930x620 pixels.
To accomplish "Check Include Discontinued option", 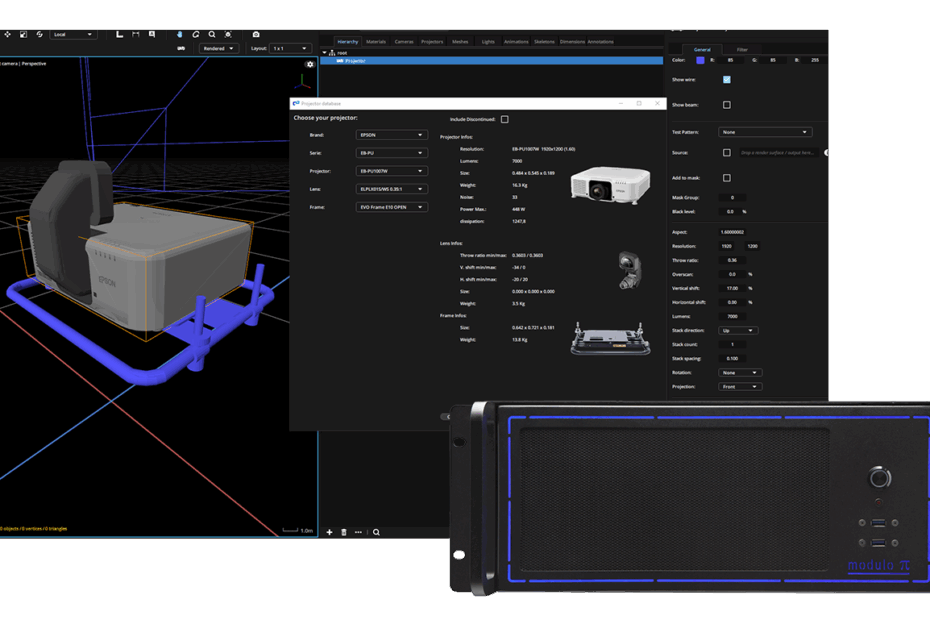I will point(505,119).
